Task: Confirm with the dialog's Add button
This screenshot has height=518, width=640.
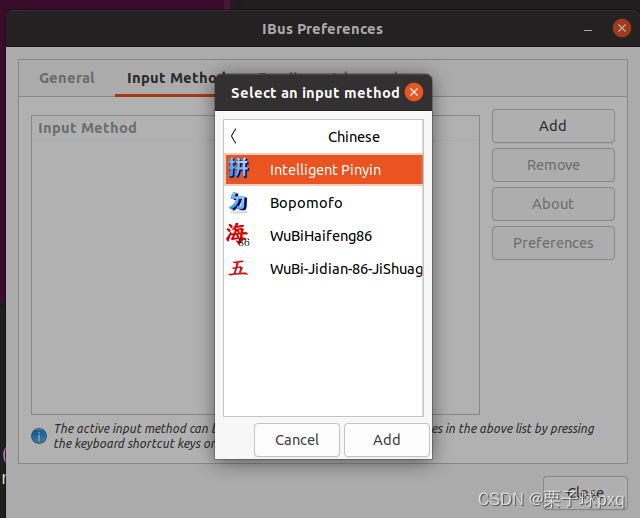Action: (387, 440)
